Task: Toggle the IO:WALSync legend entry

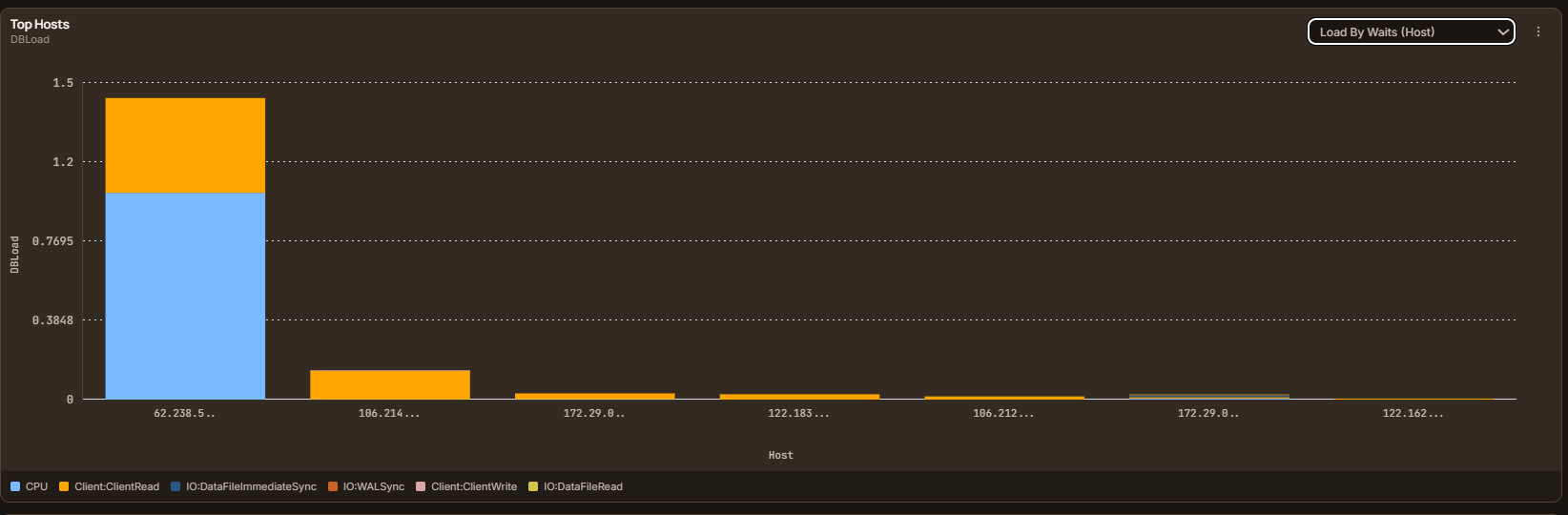Action: click(367, 486)
